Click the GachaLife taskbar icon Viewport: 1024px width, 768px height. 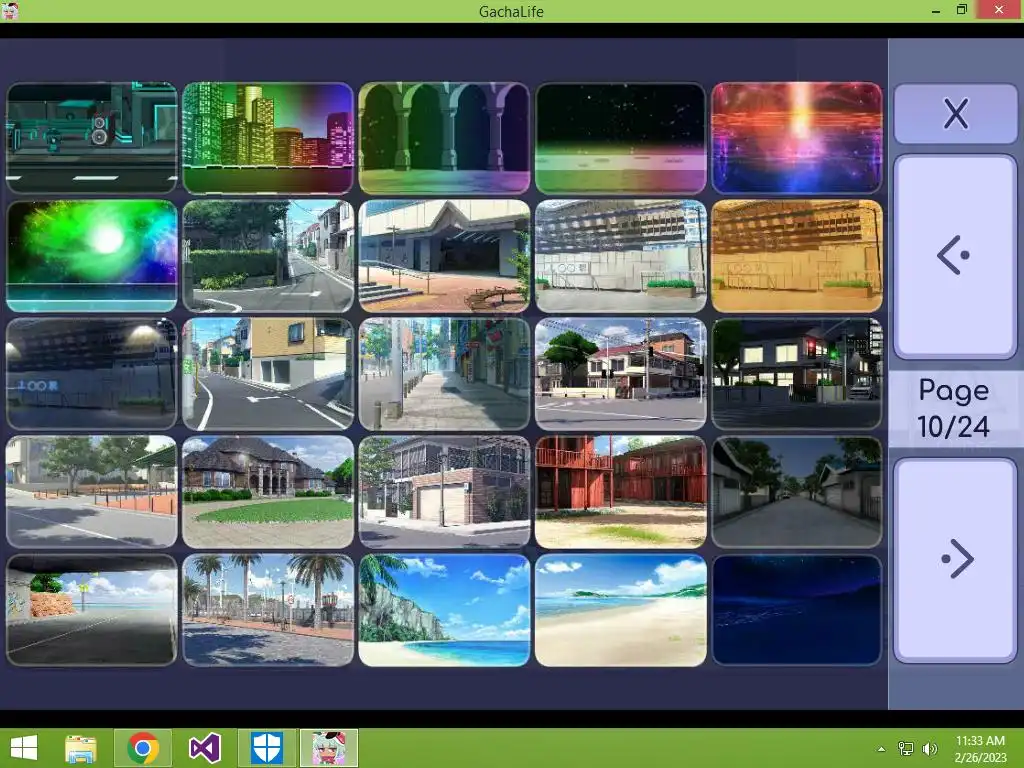(x=328, y=748)
